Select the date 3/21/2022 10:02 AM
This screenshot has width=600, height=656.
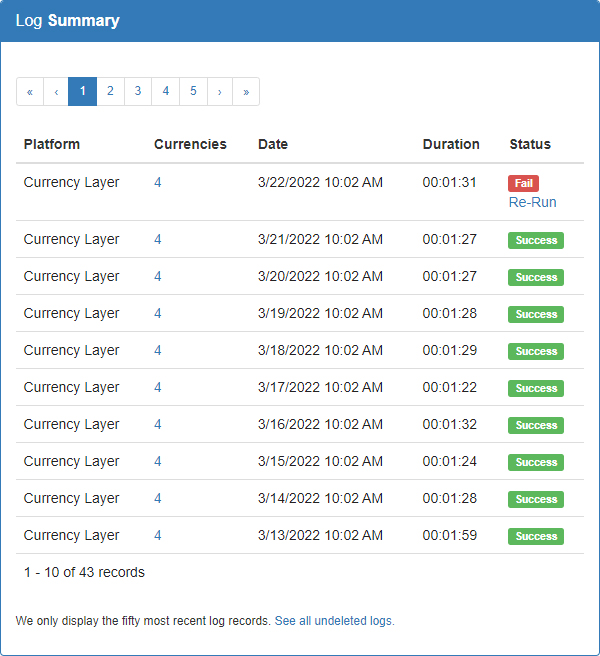point(320,239)
